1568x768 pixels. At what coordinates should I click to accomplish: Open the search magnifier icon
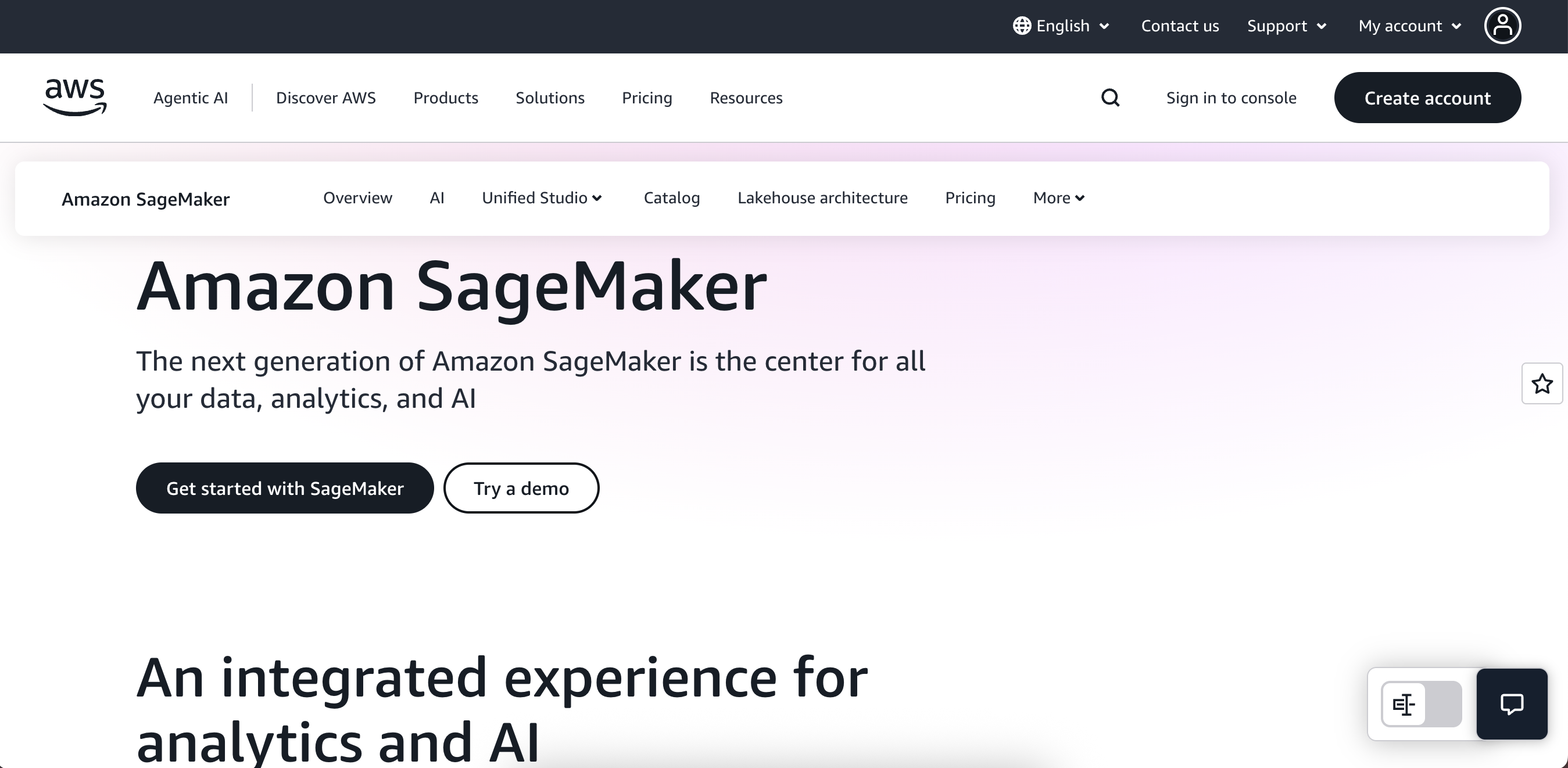click(x=1110, y=98)
